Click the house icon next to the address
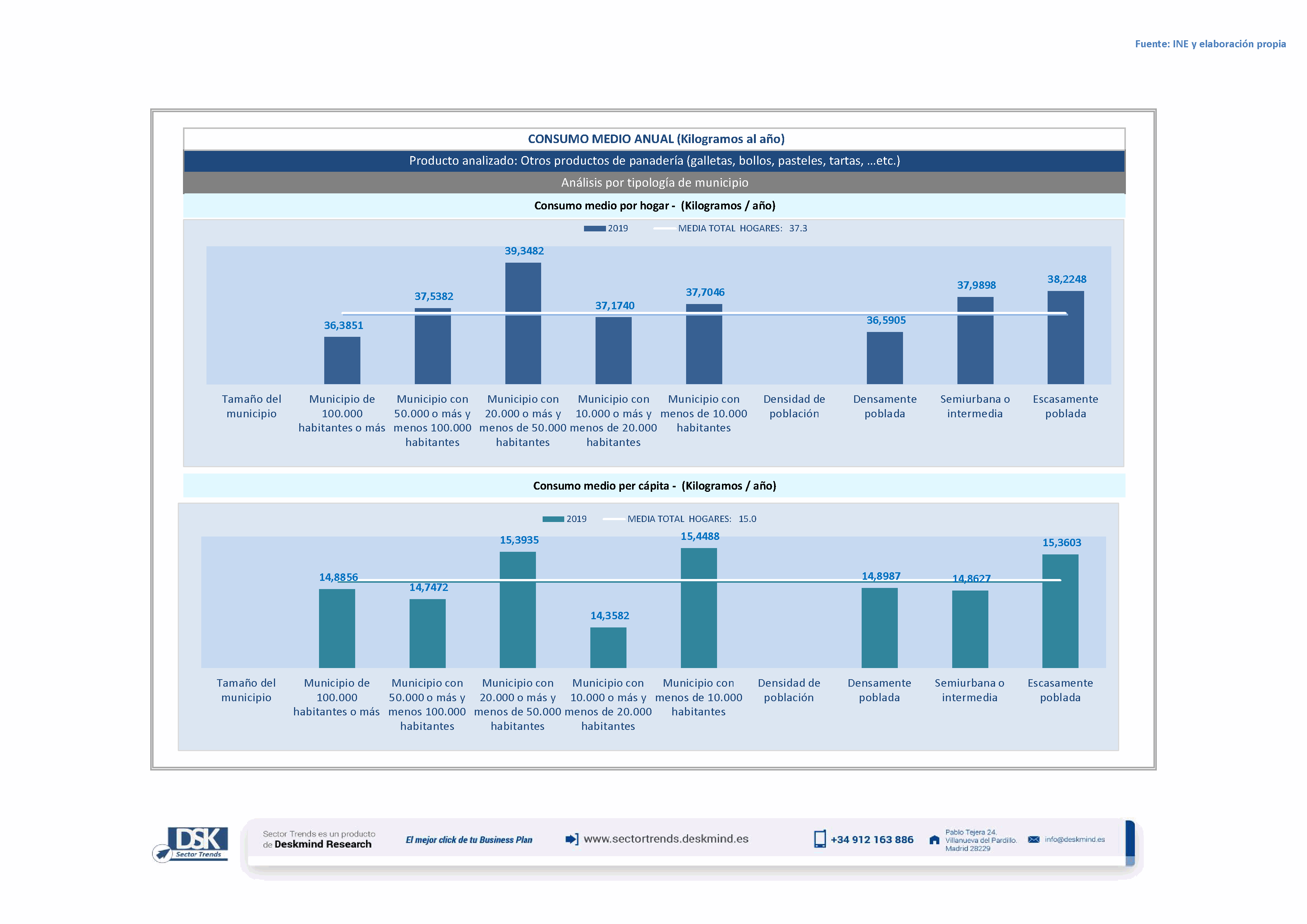The image size is (1307, 924). click(934, 840)
